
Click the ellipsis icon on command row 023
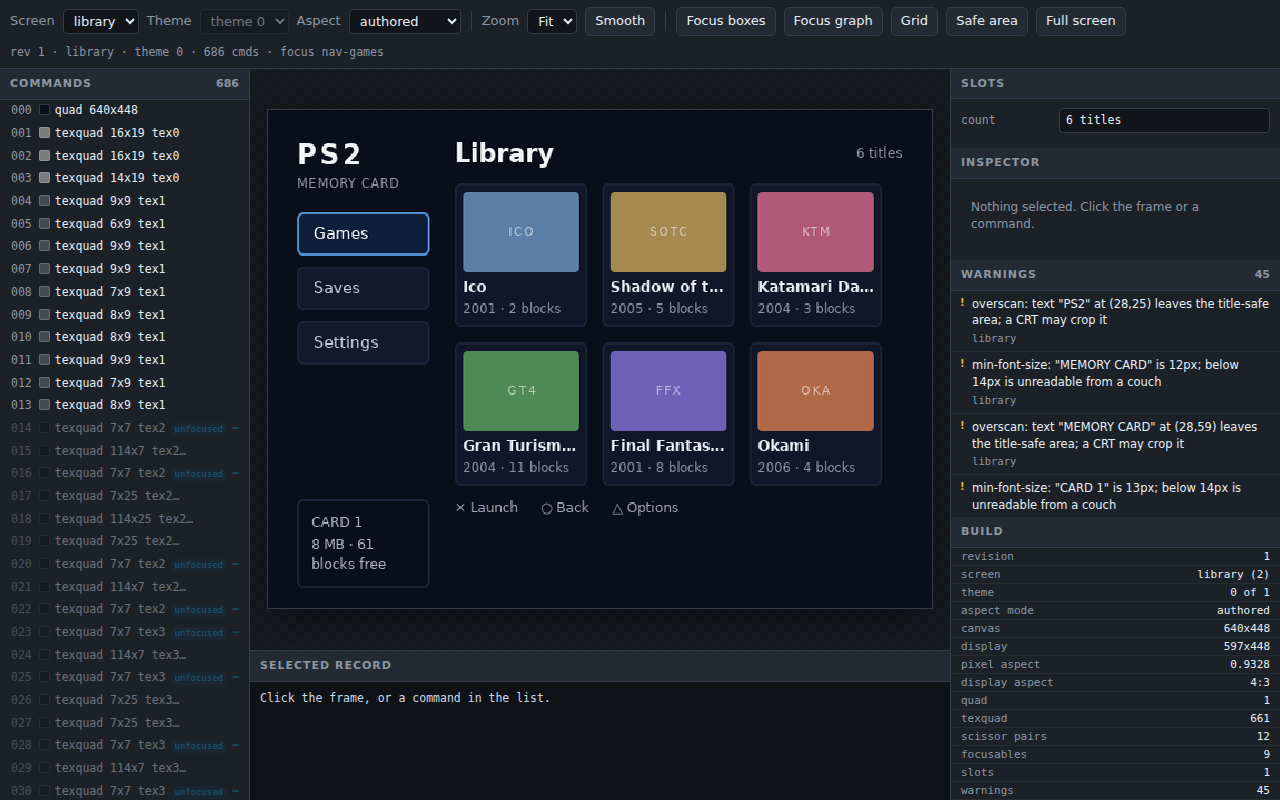pyautogui.click(x=235, y=632)
